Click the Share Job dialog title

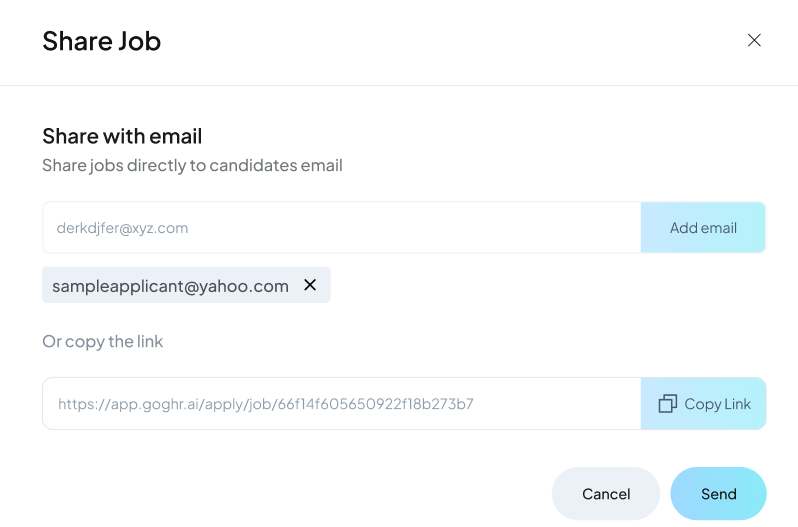point(102,41)
